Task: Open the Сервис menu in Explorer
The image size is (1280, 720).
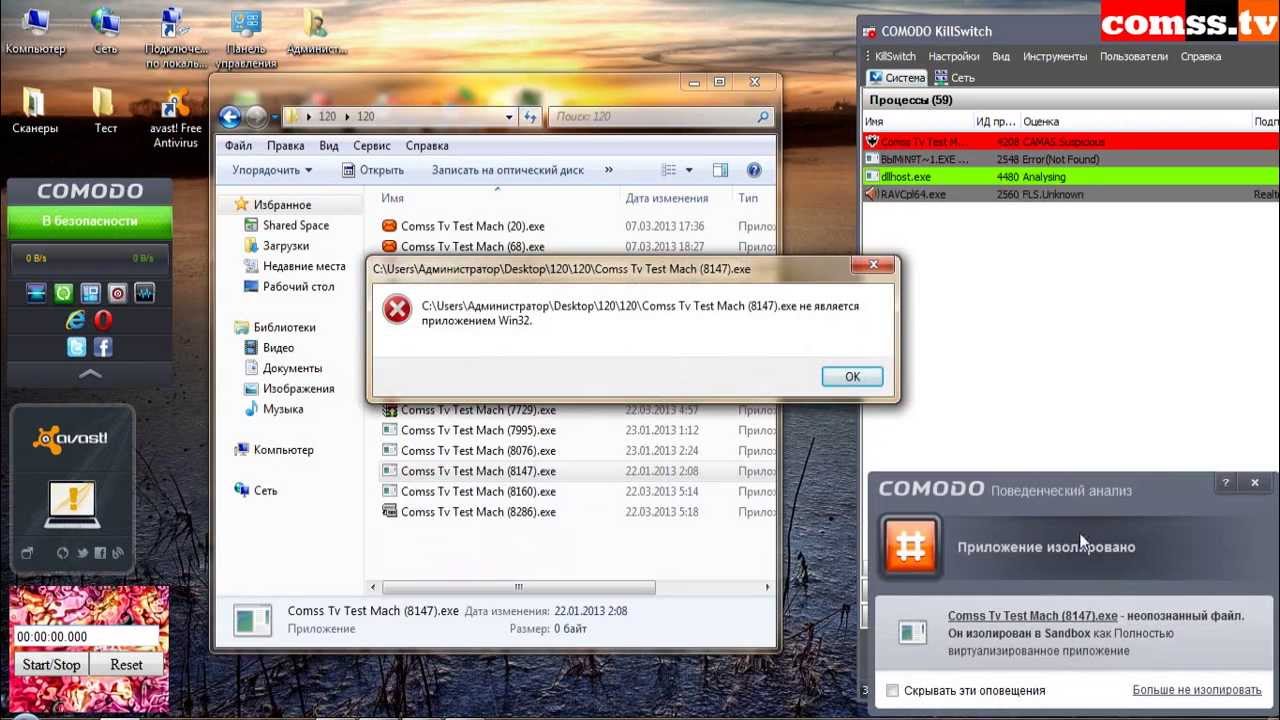Action: (372, 146)
